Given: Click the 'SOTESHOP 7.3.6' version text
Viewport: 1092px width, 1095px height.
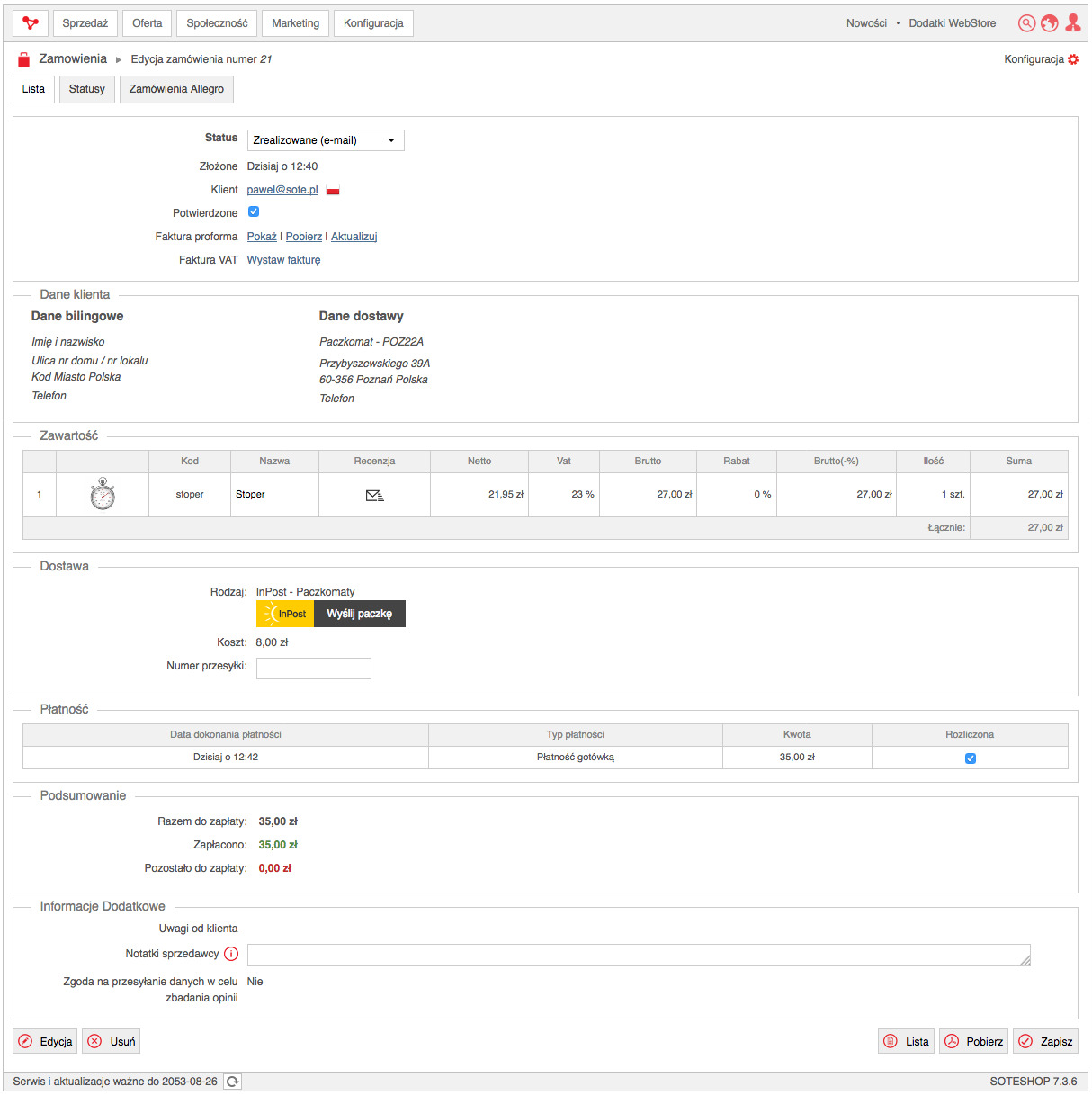Looking at the screenshot, I should [1034, 1082].
